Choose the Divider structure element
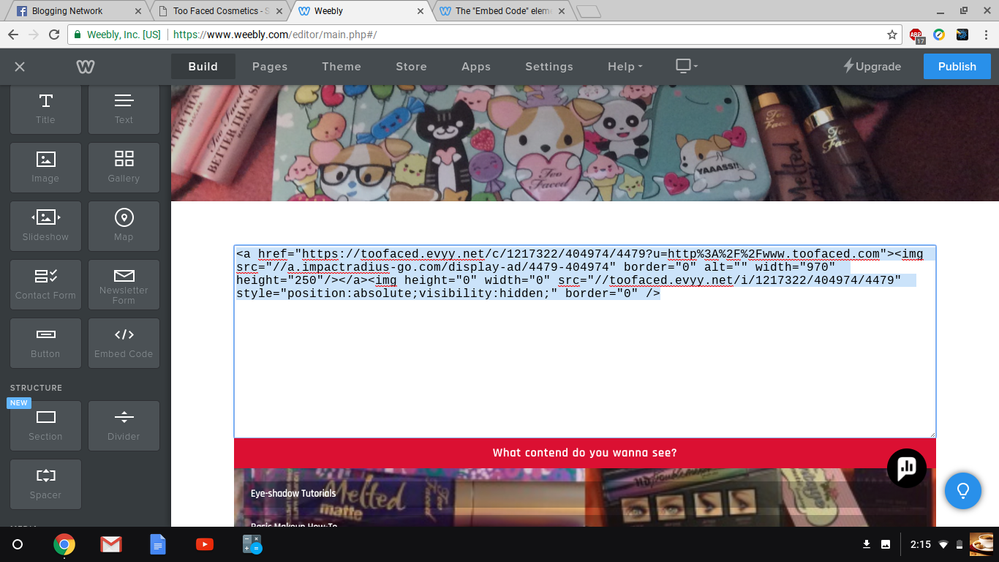 coord(124,426)
